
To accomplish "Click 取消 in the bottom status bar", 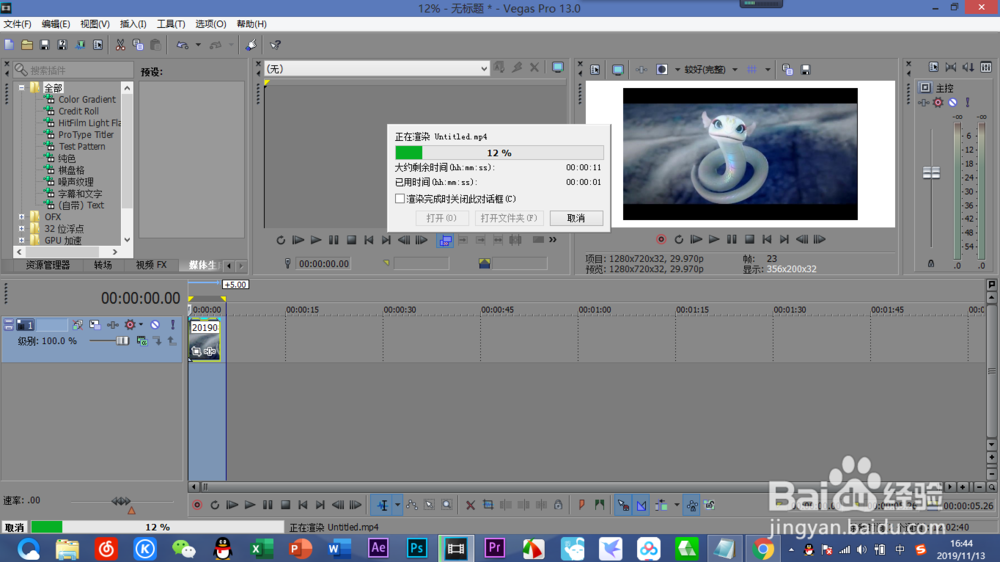I will [x=14, y=527].
